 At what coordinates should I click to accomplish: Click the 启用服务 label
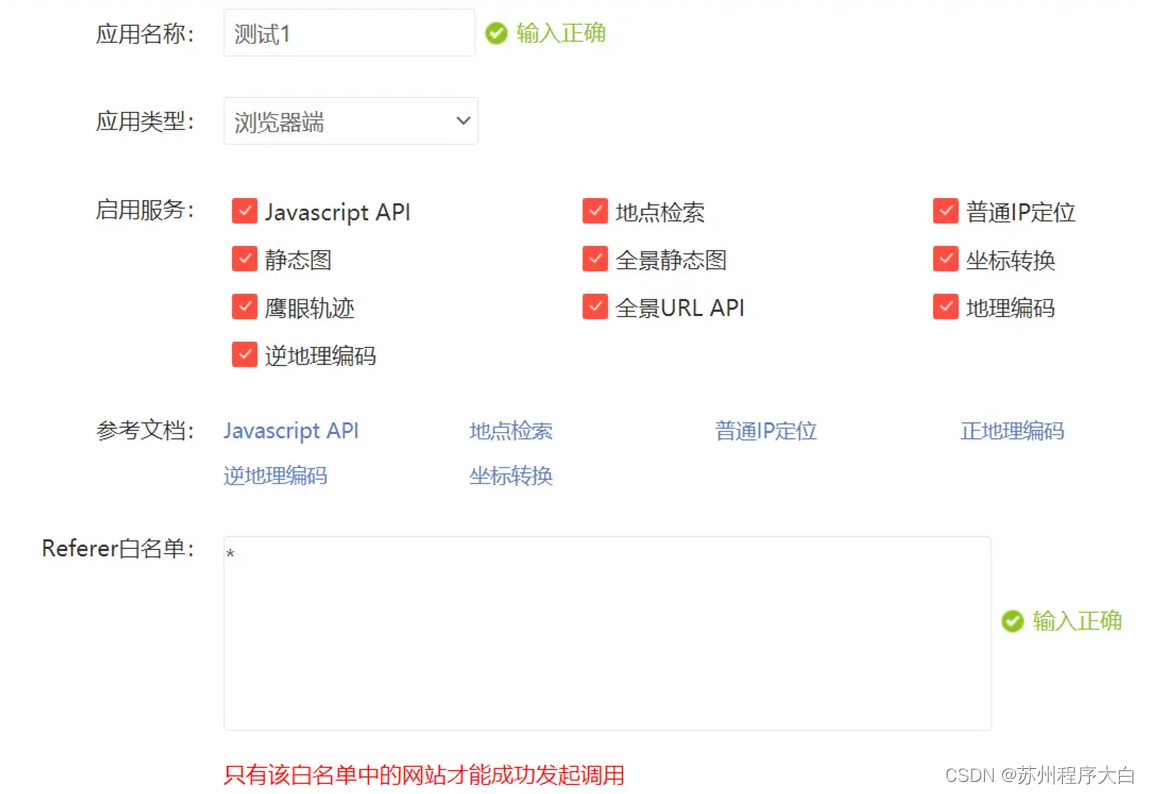pos(144,210)
